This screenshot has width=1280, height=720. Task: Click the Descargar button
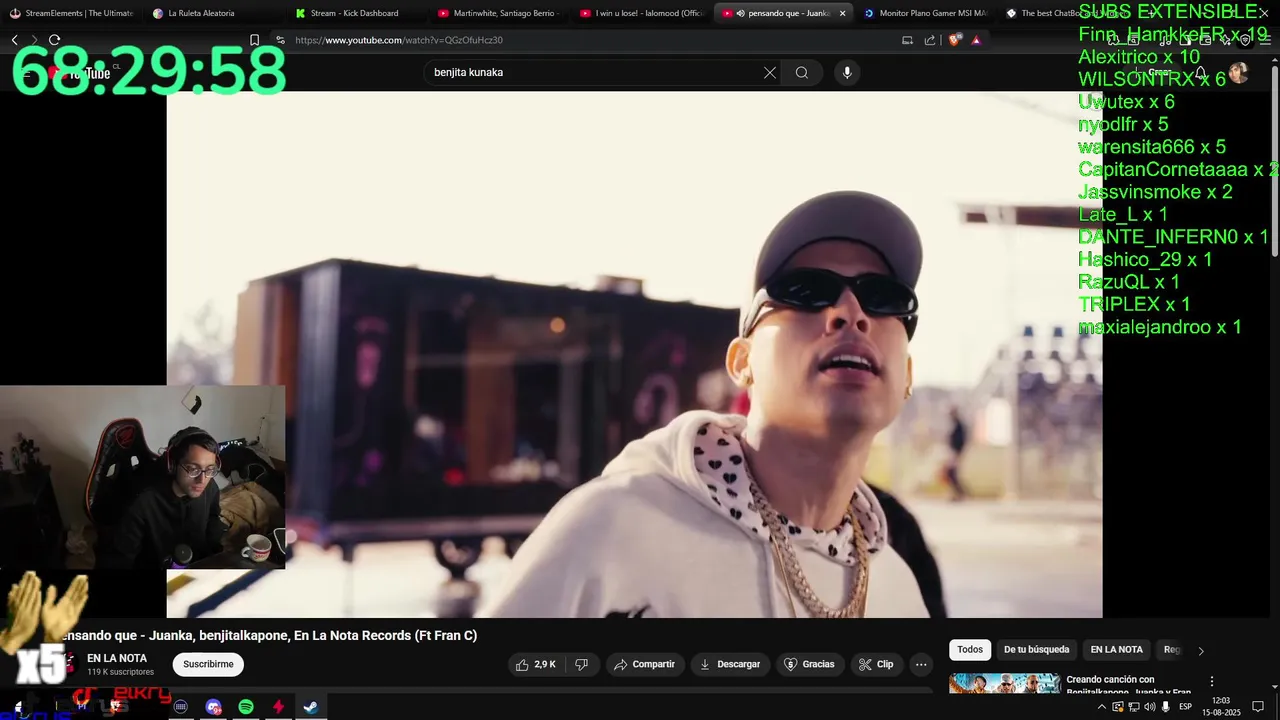coord(729,664)
